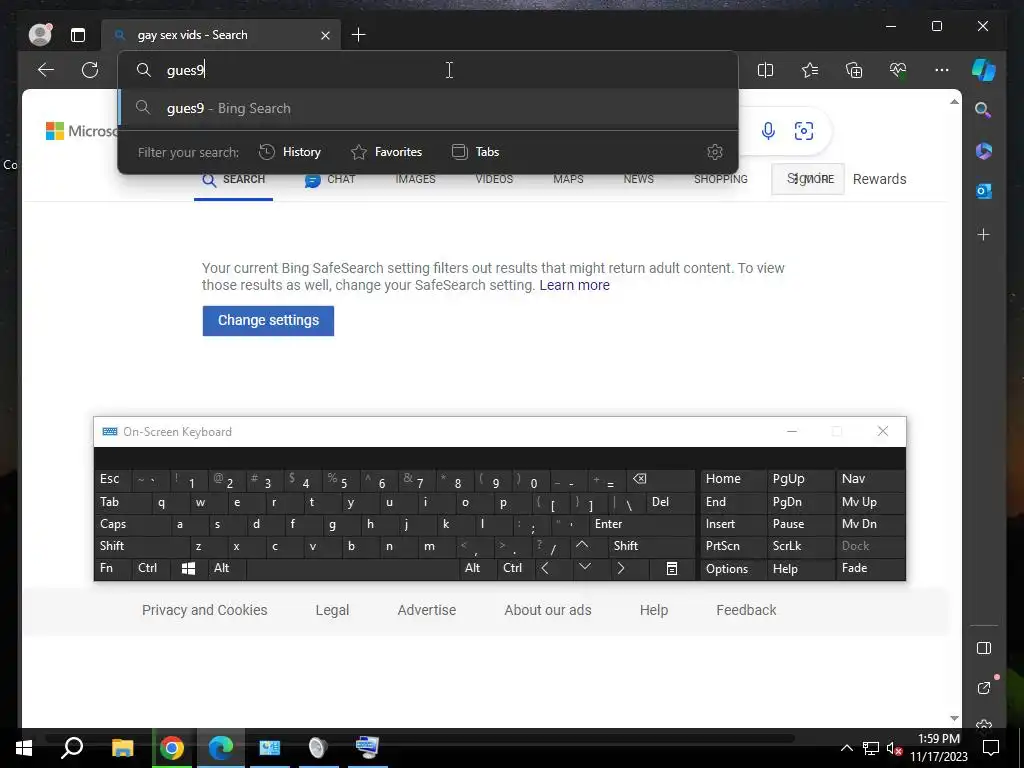This screenshot has width=1024, height=768.
Task: Open address bar suggestion settings gear
Action: point(715,152)
